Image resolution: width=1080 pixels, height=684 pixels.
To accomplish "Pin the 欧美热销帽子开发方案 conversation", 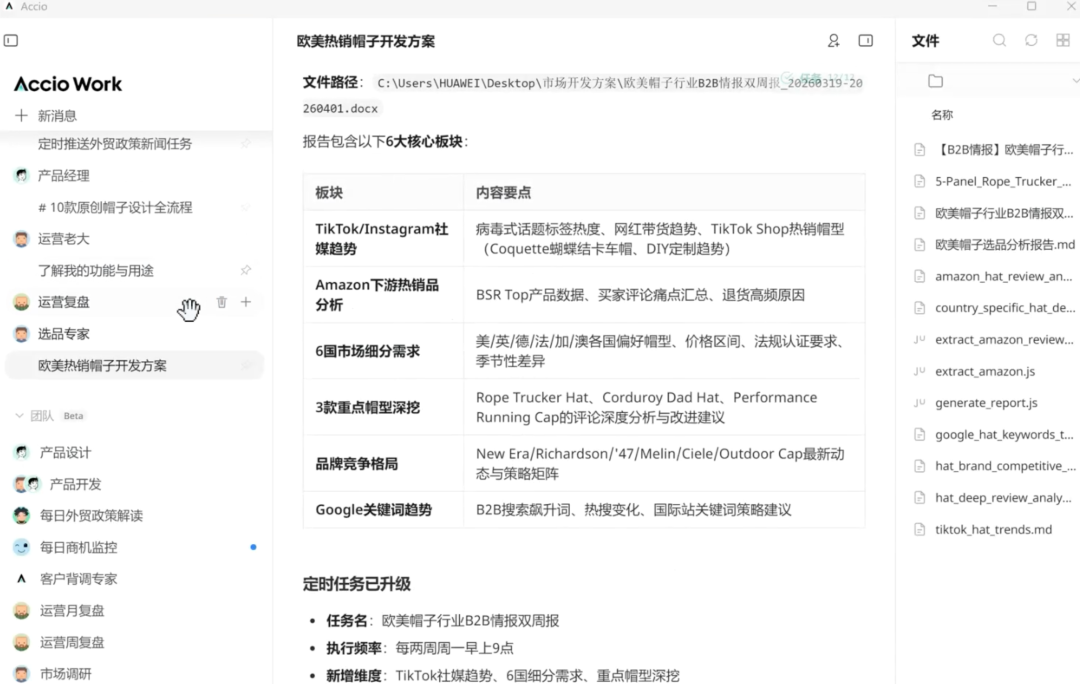I will (246, 365).
